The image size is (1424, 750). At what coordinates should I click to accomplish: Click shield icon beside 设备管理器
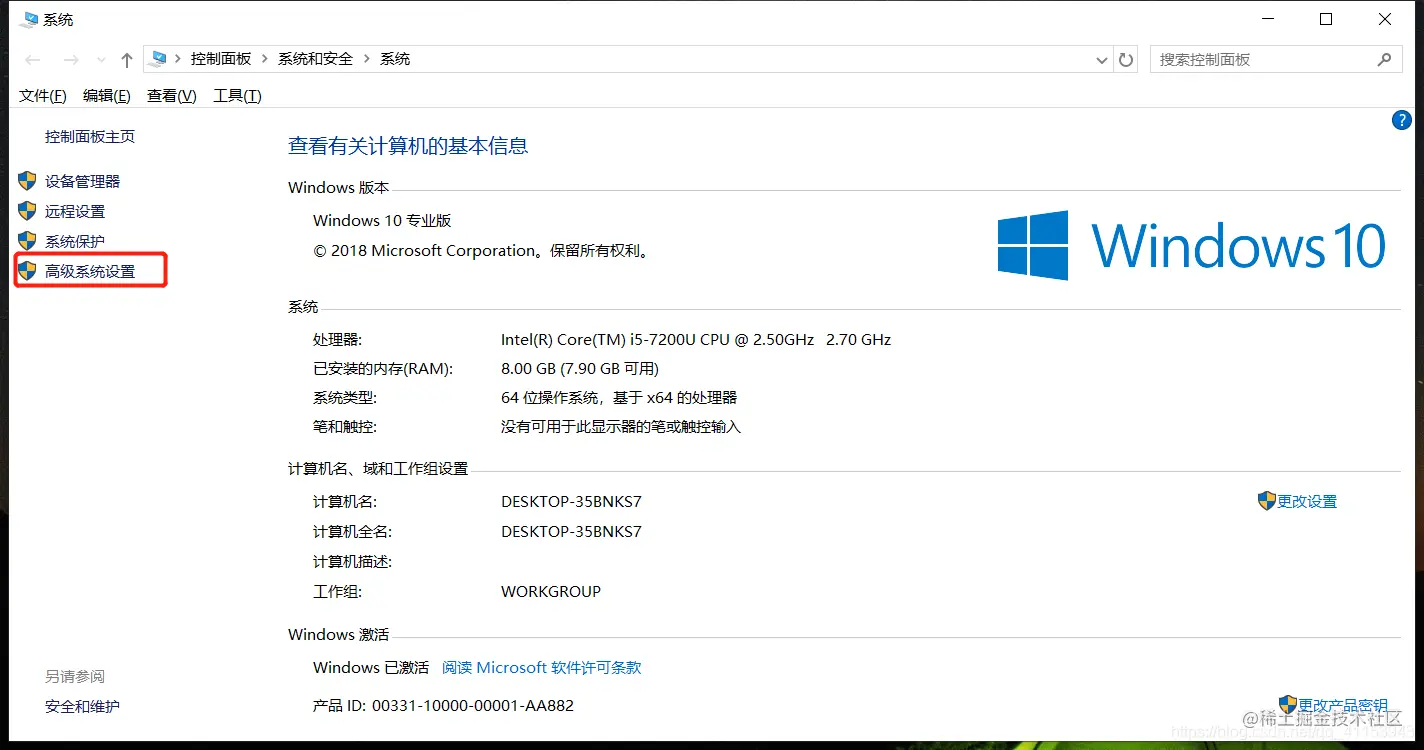[27, 181]
